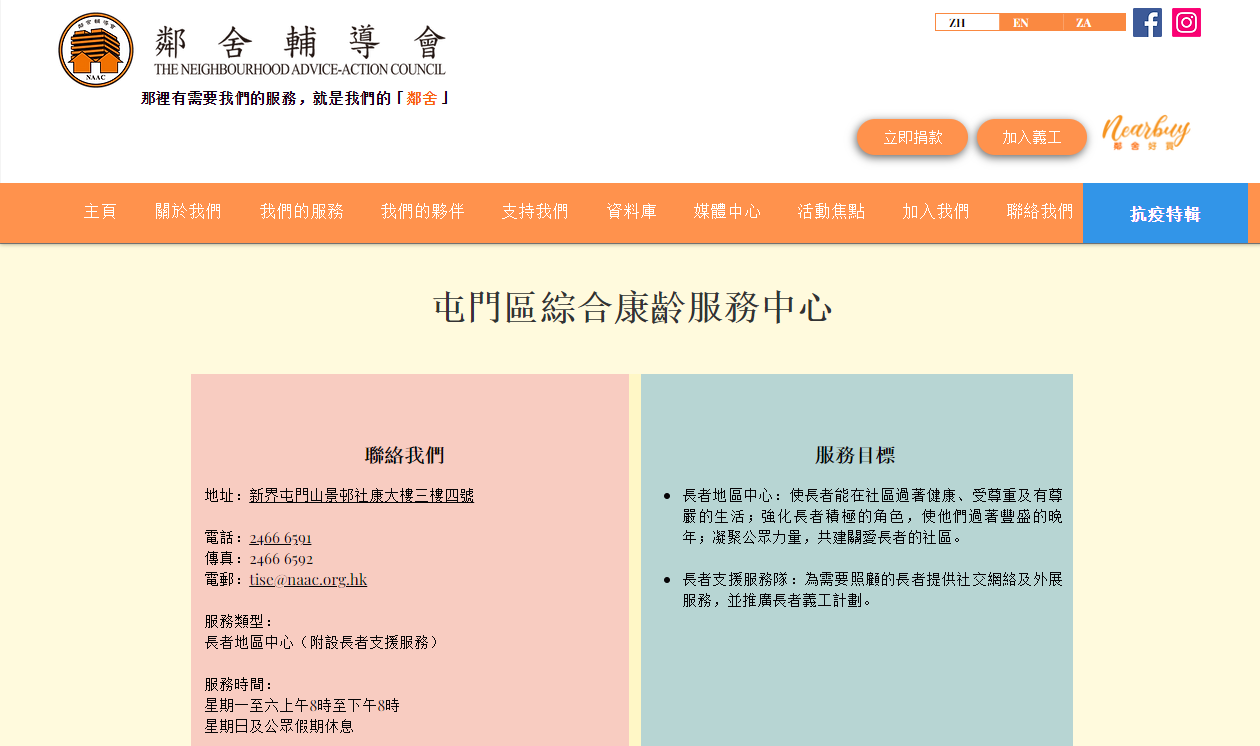Click the 服務時間： label

click(239, 684)
